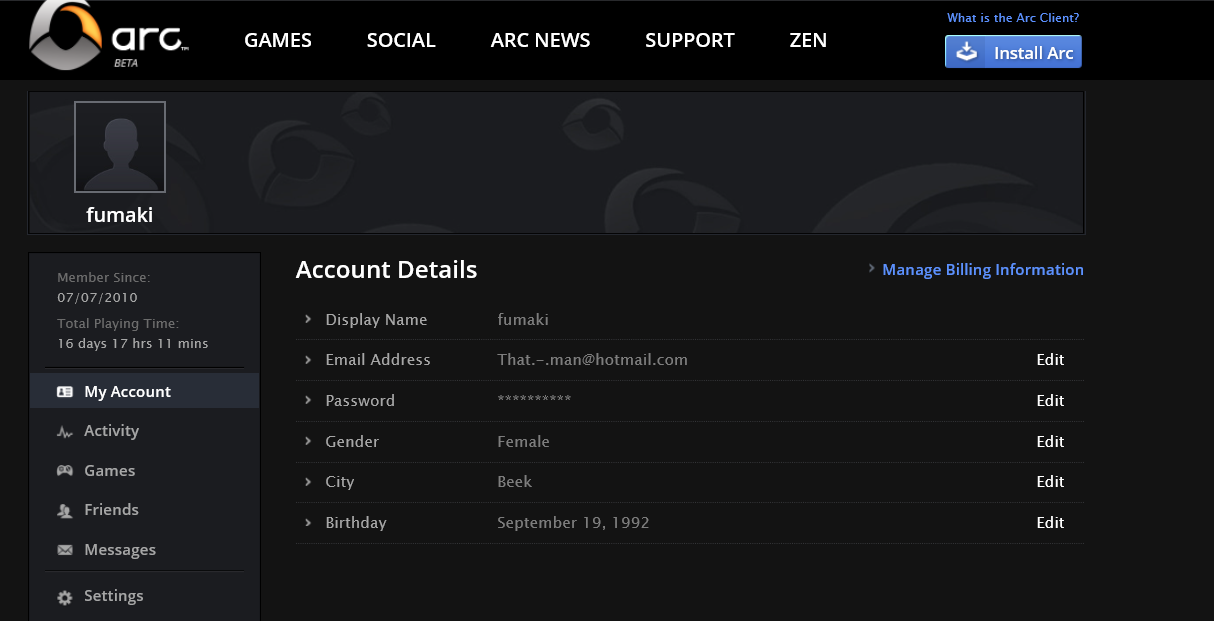The width and height of the screenshot is (1214, 621).
Task: Edit the Password field
Action: click(x=1050, y=401)
